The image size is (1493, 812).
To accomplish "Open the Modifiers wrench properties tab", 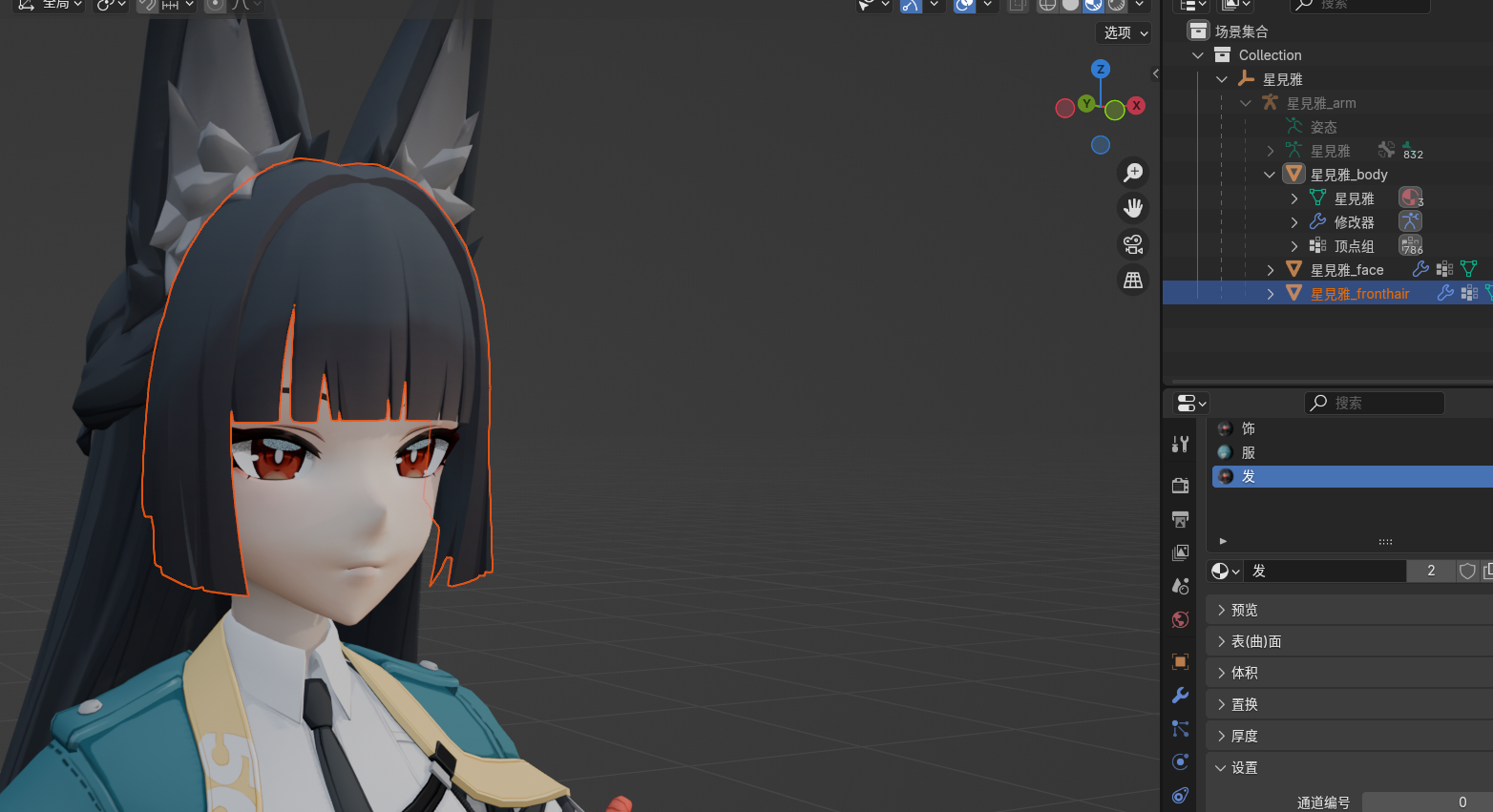I will 1180,696.
